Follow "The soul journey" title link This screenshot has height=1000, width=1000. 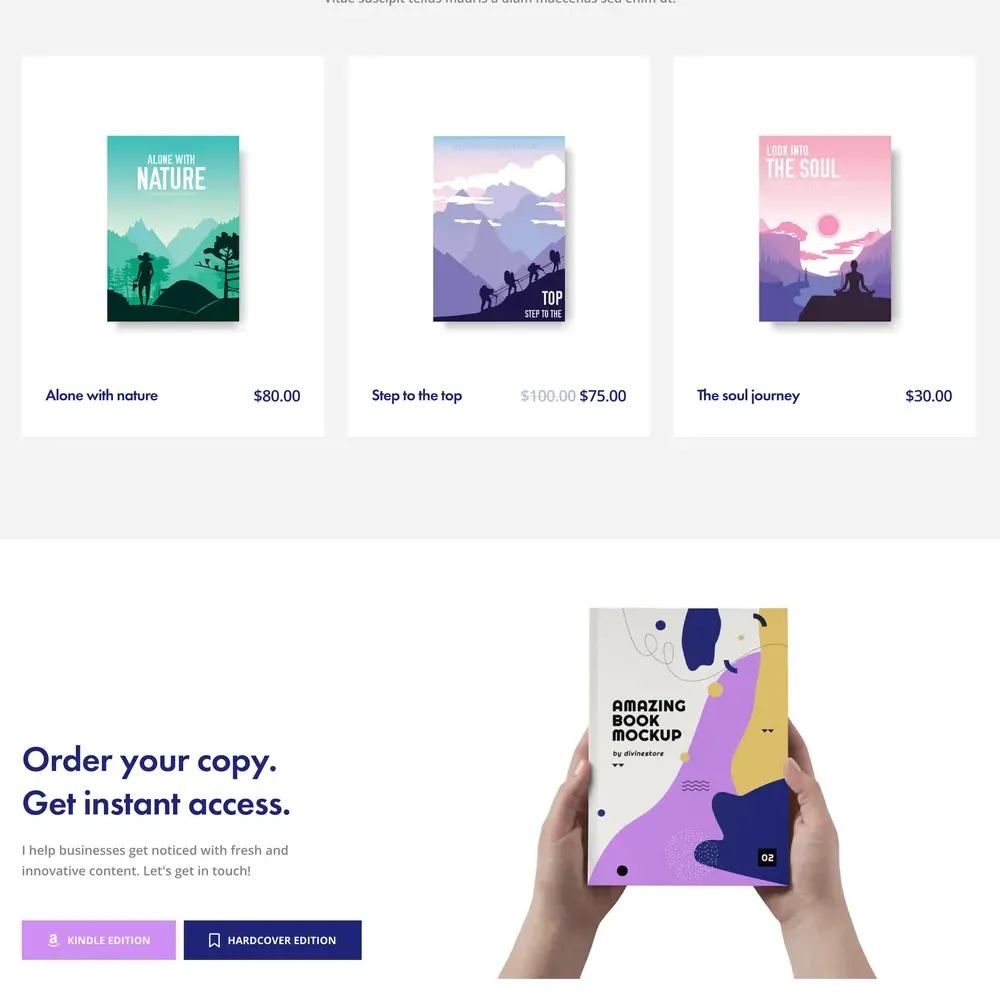click(748, 395)
